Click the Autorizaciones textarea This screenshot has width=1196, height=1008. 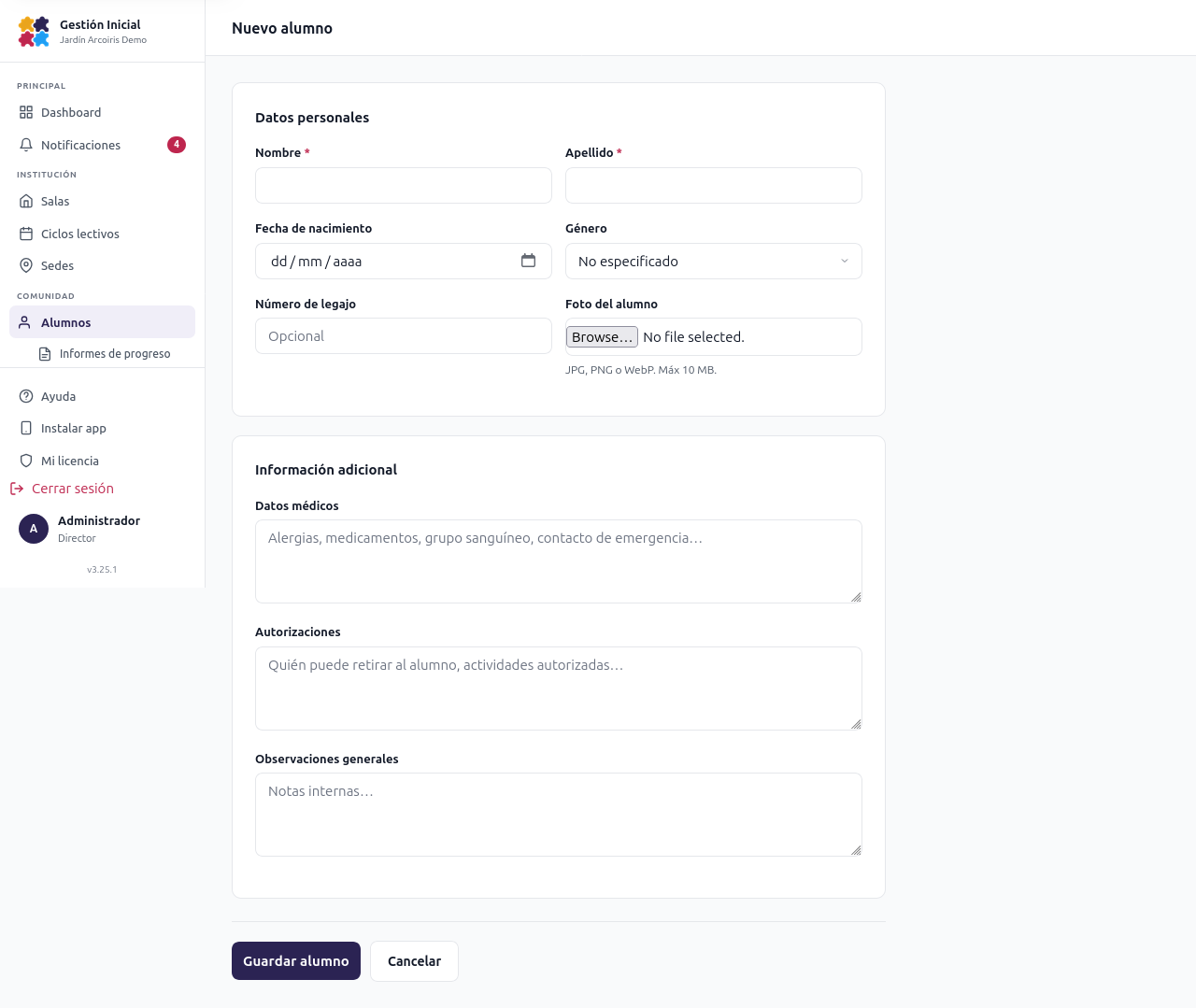559,689
